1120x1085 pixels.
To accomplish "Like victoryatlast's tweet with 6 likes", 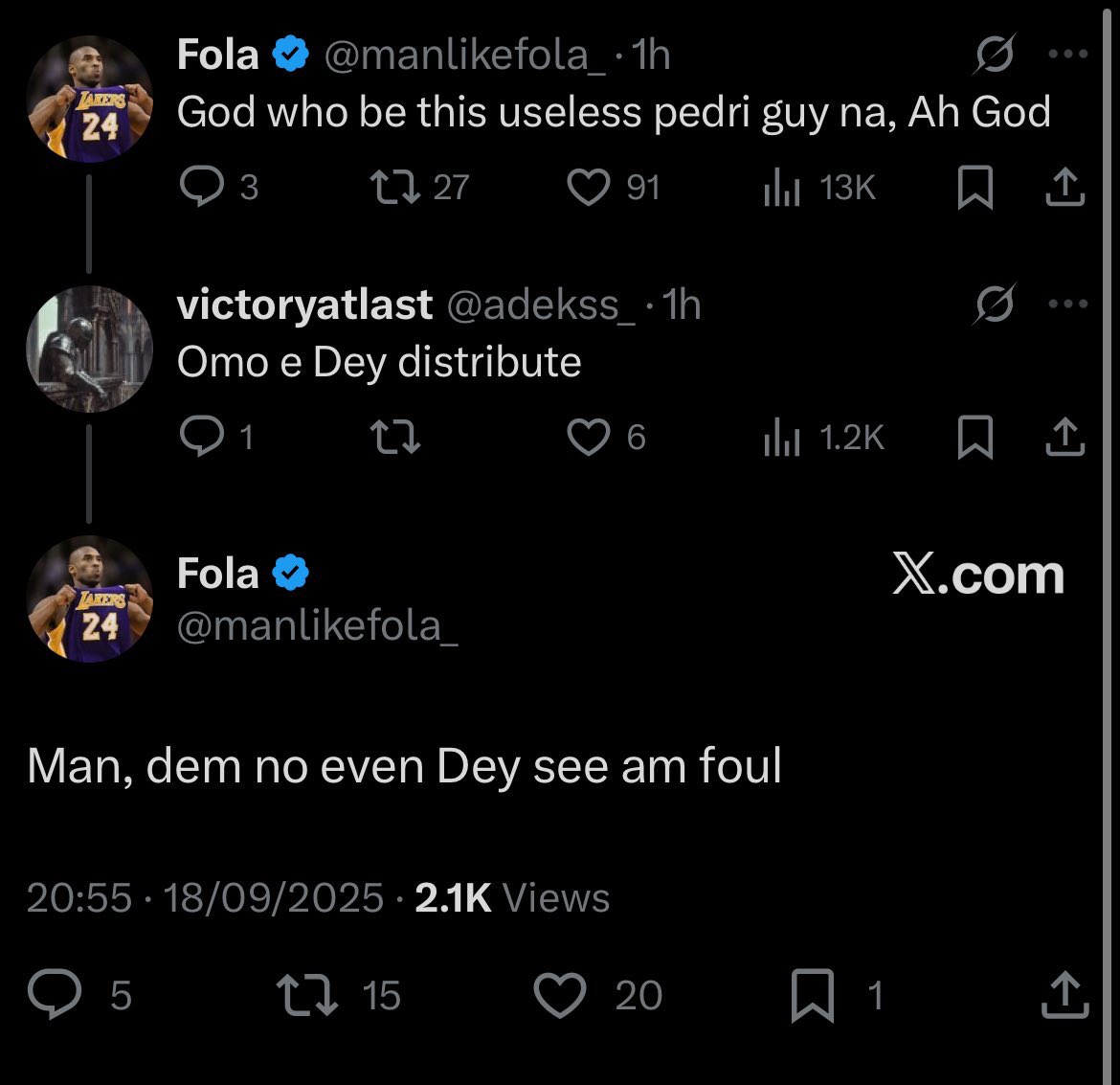I will (x=588, y=438).
